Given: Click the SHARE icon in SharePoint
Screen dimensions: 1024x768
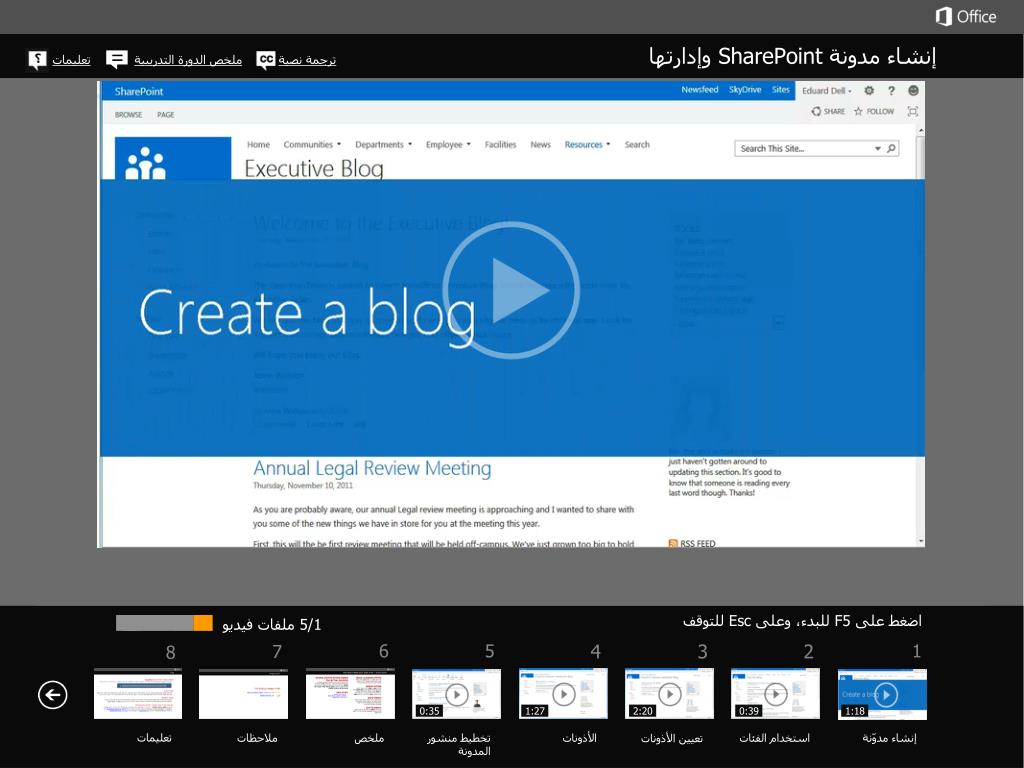Looking at the screenshot, I should 828,112.
